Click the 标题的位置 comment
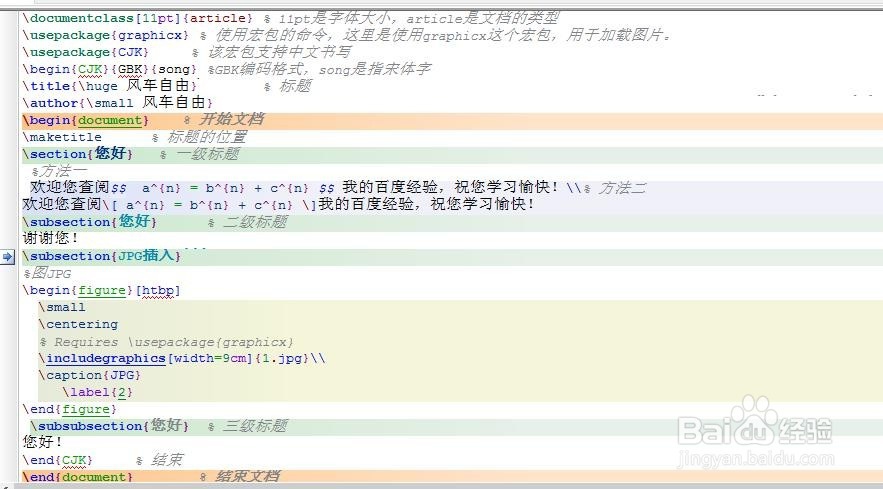This screenshot has height=489, width=883. click(x=207, y=137)
